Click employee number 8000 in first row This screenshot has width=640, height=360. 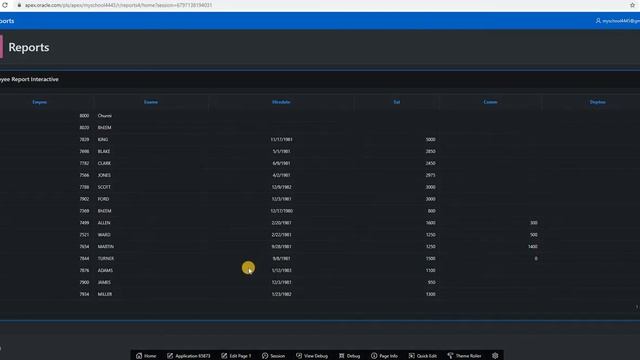pos(84,116)
